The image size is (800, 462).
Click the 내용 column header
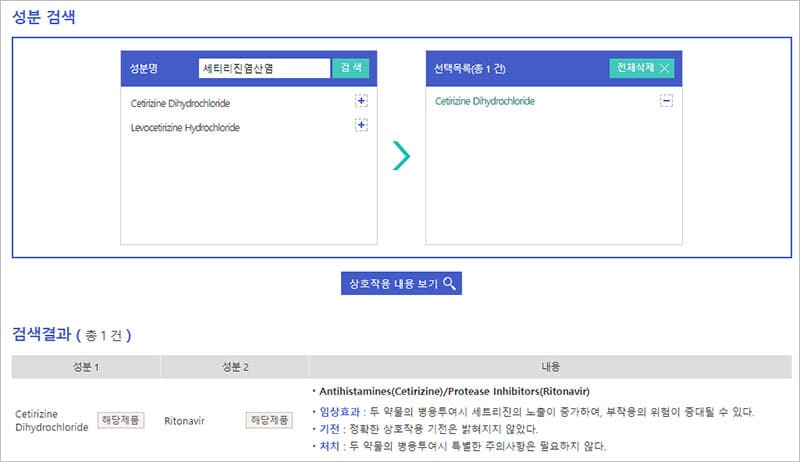pos(549,366)
